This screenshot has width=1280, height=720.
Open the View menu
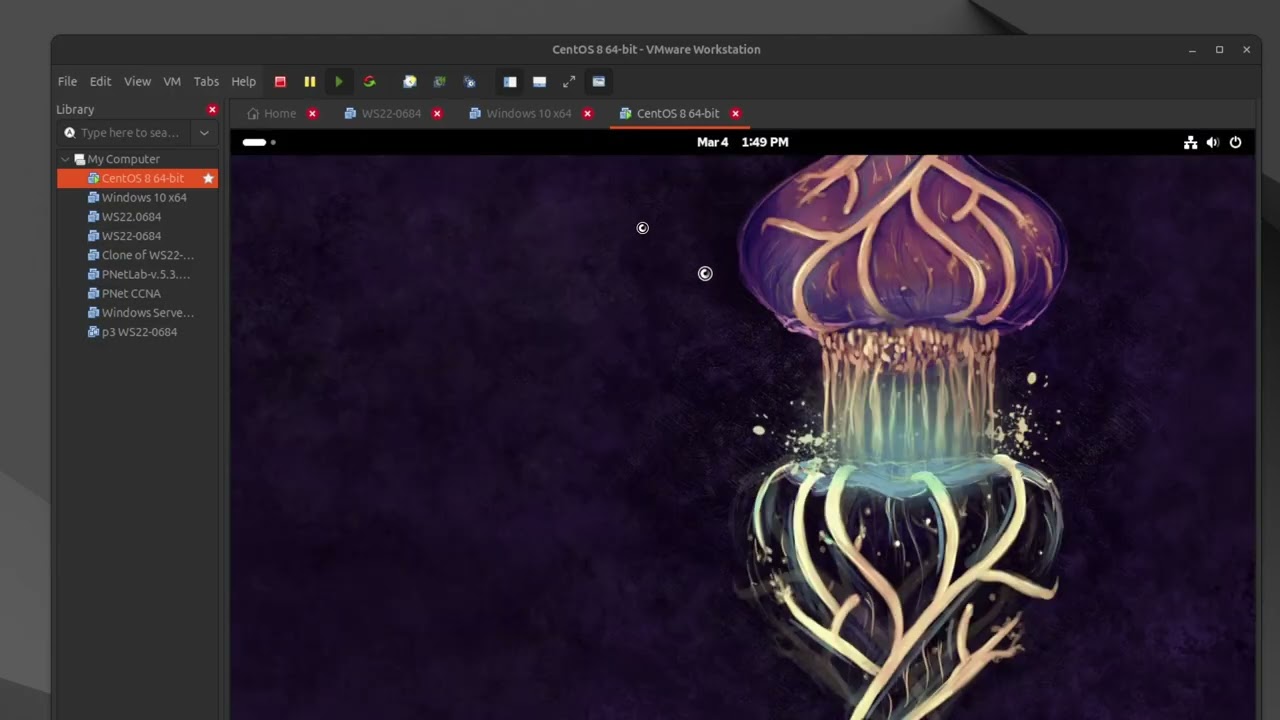[137, 82]
